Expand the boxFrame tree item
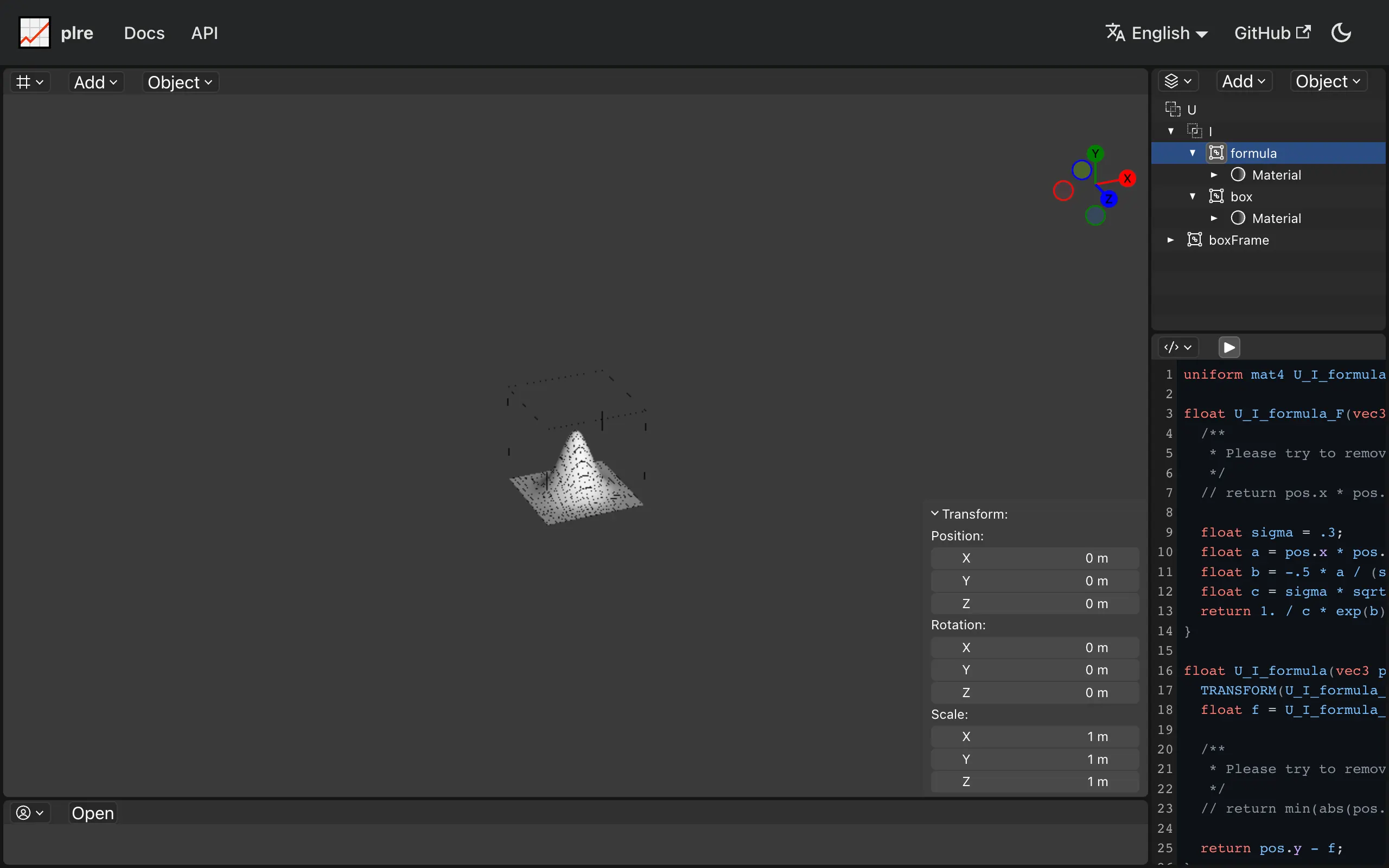The height and width of the screenshot is (868, 1389). (x=1171, y=240)
